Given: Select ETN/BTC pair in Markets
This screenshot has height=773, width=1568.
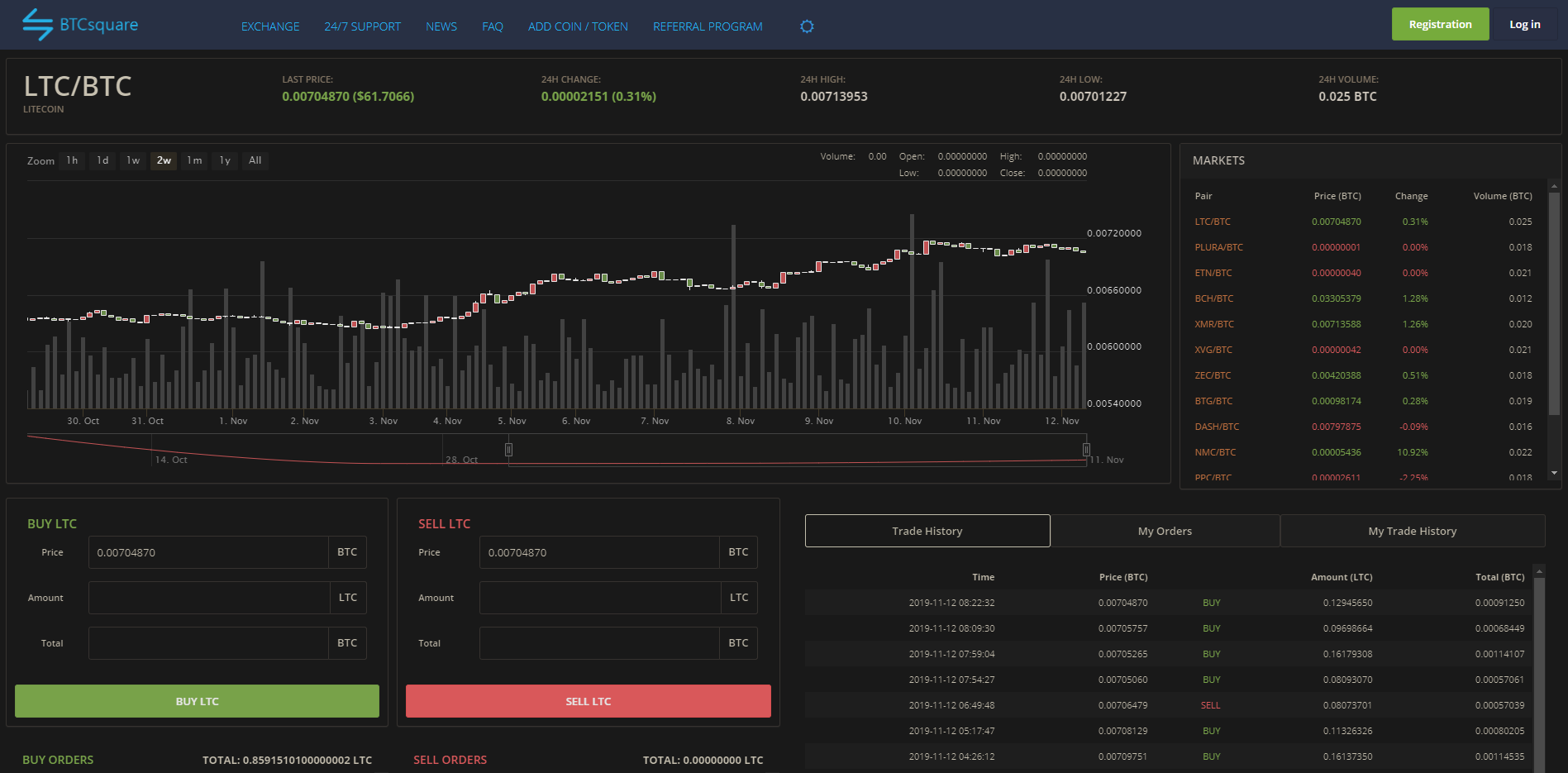Looking at the screenshot, I should (x=1213, y=273).
